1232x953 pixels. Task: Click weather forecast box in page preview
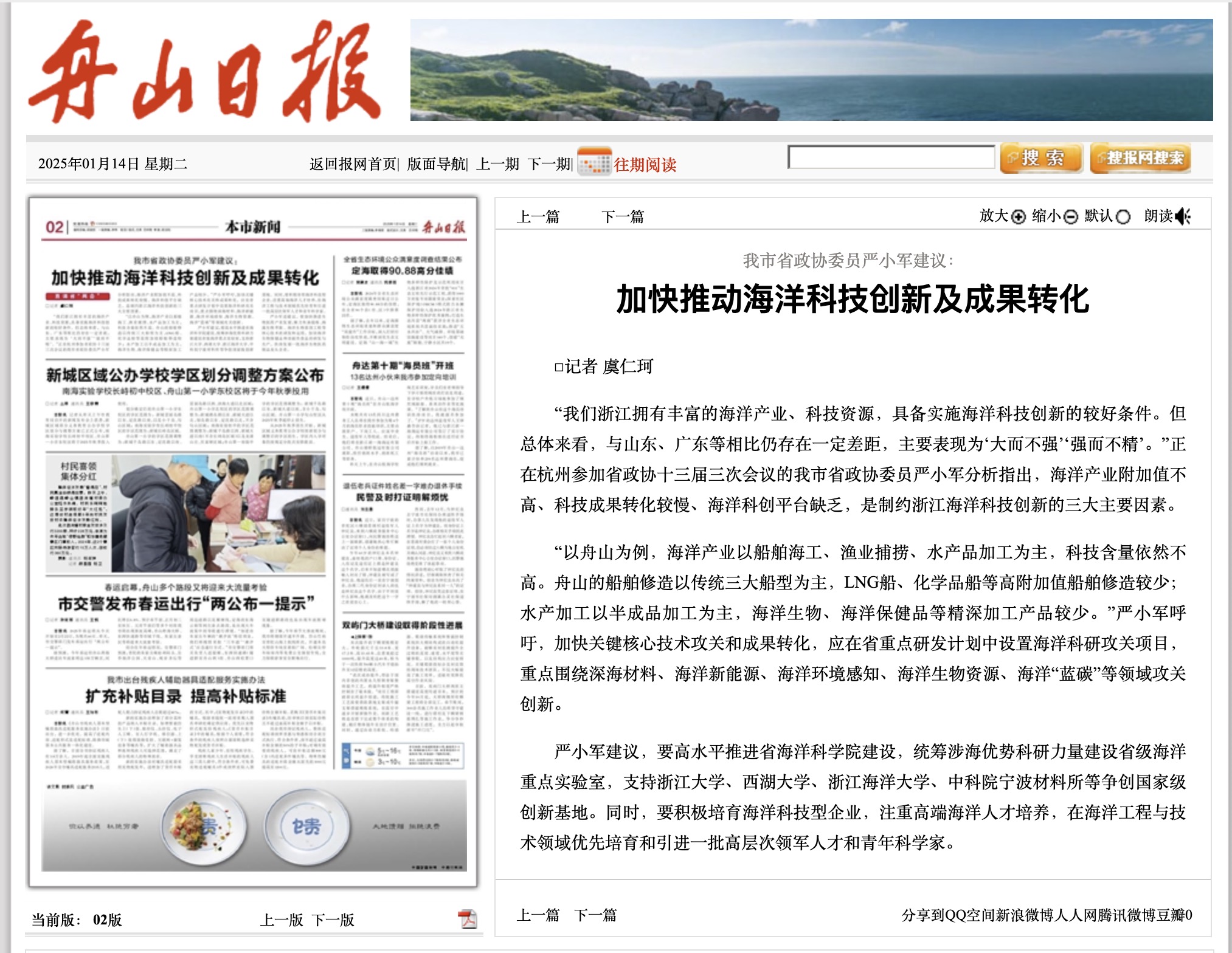[x=403, y=755]
